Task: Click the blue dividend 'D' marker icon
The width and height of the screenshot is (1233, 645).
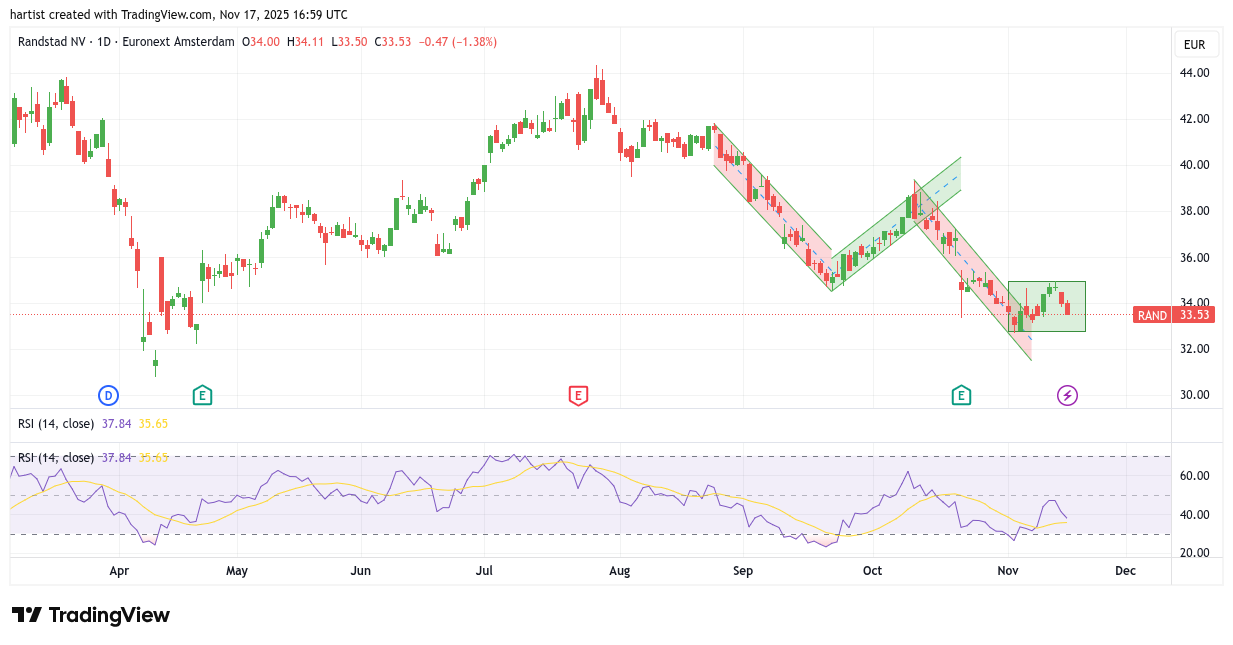Action: (108, 395)
